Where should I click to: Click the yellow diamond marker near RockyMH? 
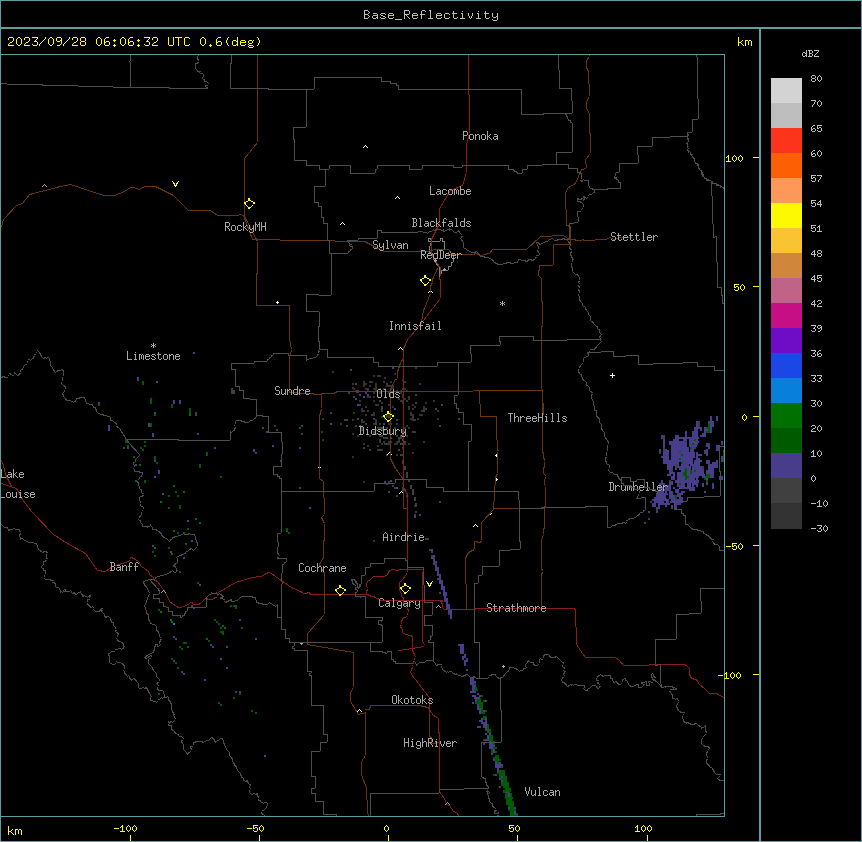[x=249, y=204]
